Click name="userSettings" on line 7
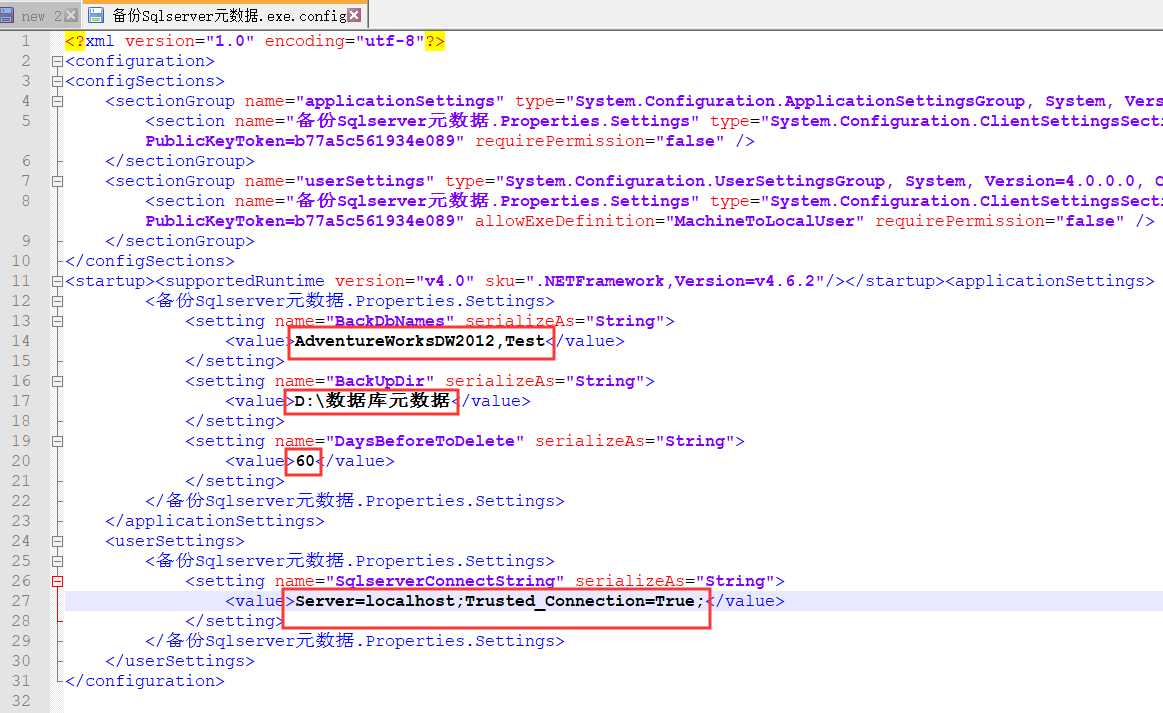1163x713 pixels. [340, 181]
